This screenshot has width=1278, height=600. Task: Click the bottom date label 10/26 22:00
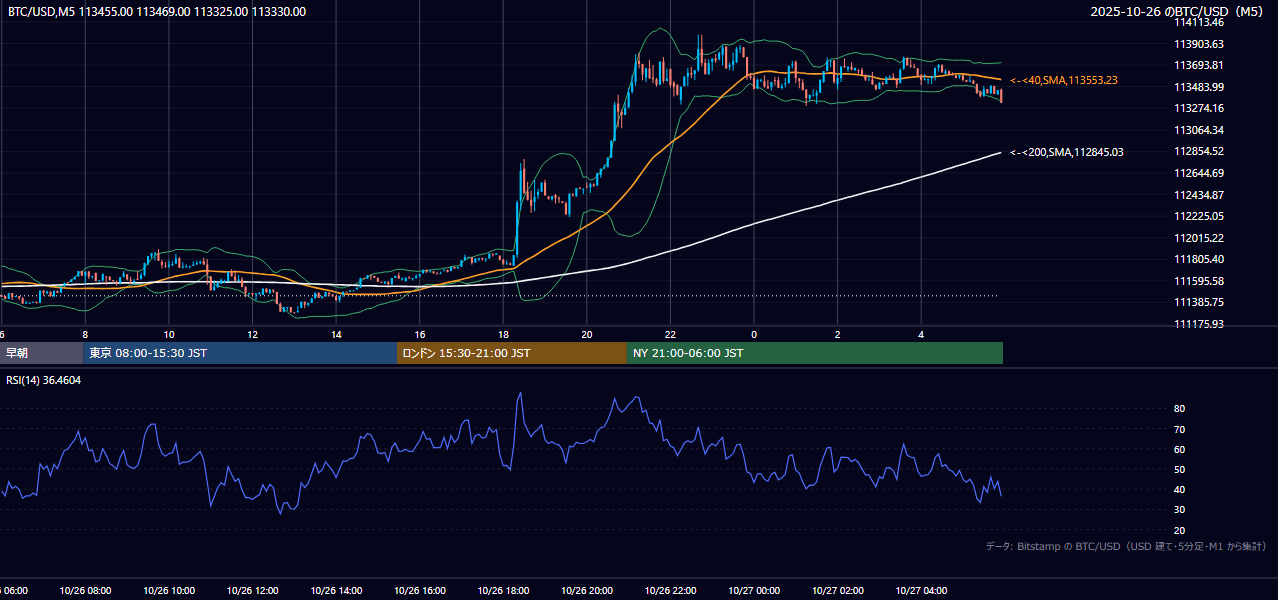tap(670, 591)
